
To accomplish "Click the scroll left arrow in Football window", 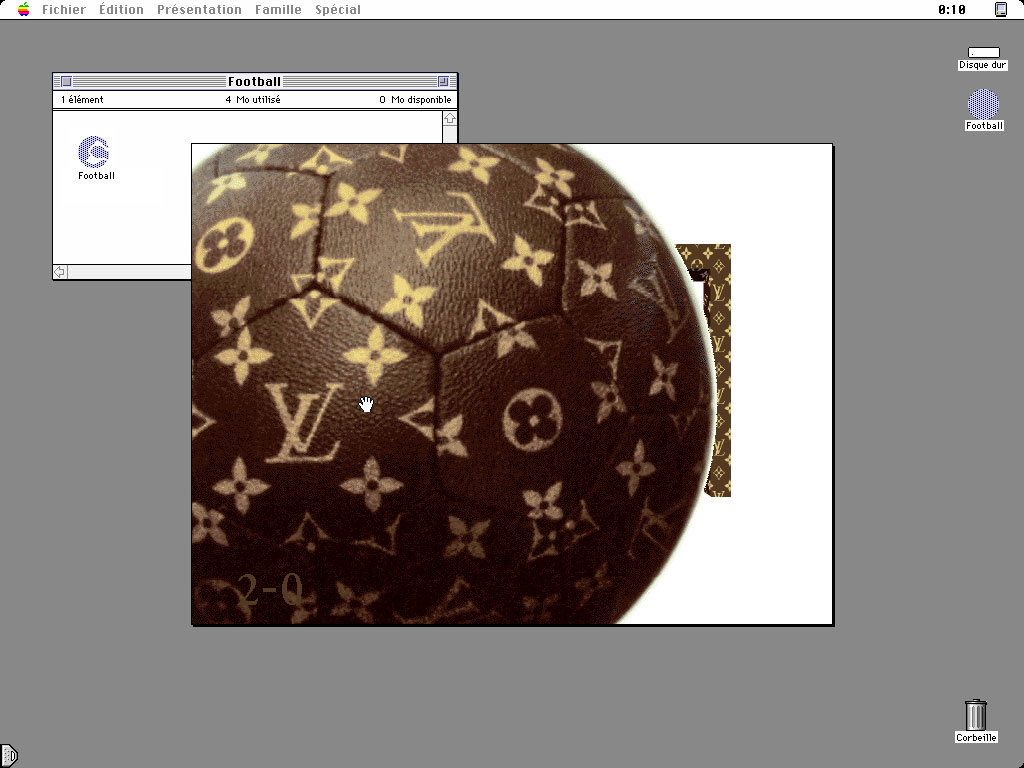I will (60, 272).
